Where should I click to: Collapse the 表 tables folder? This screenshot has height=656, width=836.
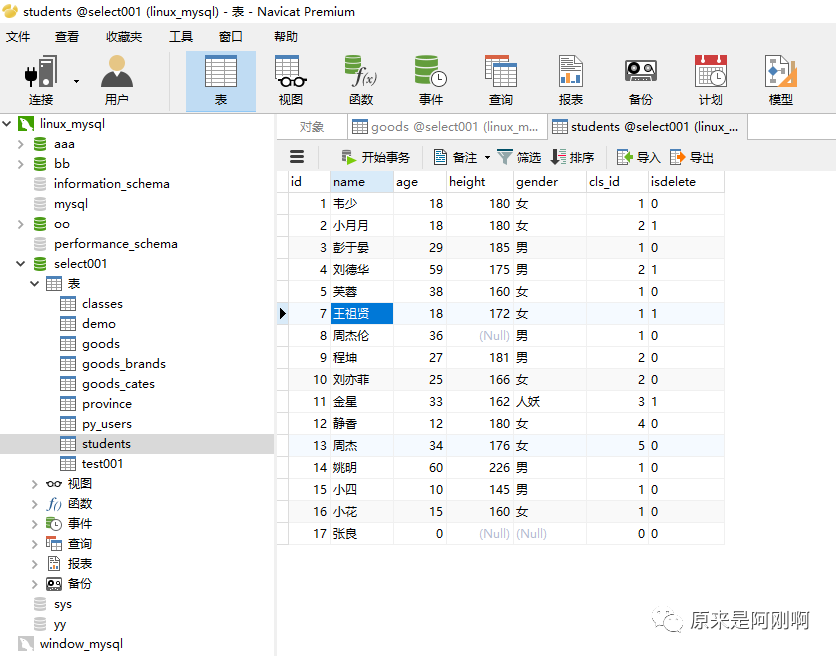pyautogui.click(x=35, y=284)
